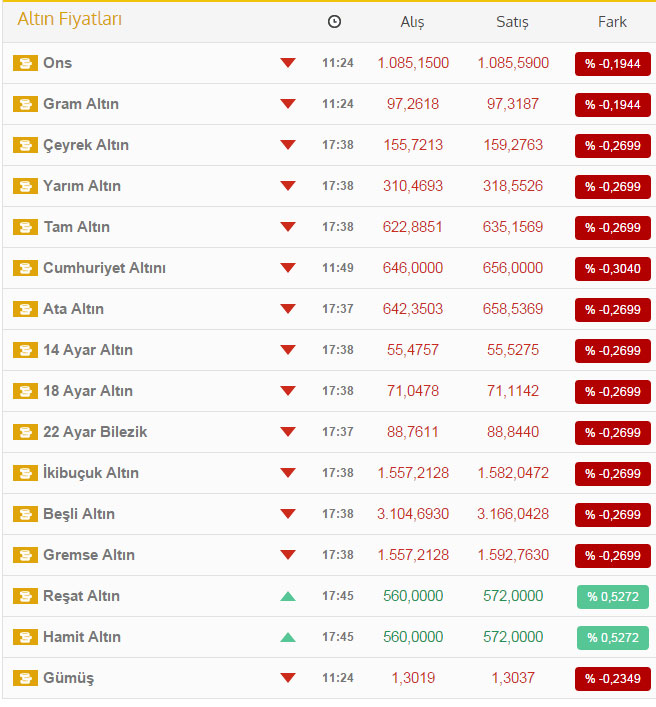The width and height of the screenshot is (656, 707).
Task: Click the red down arrow for Çeyrek Altın
Action: pos(288,145)
